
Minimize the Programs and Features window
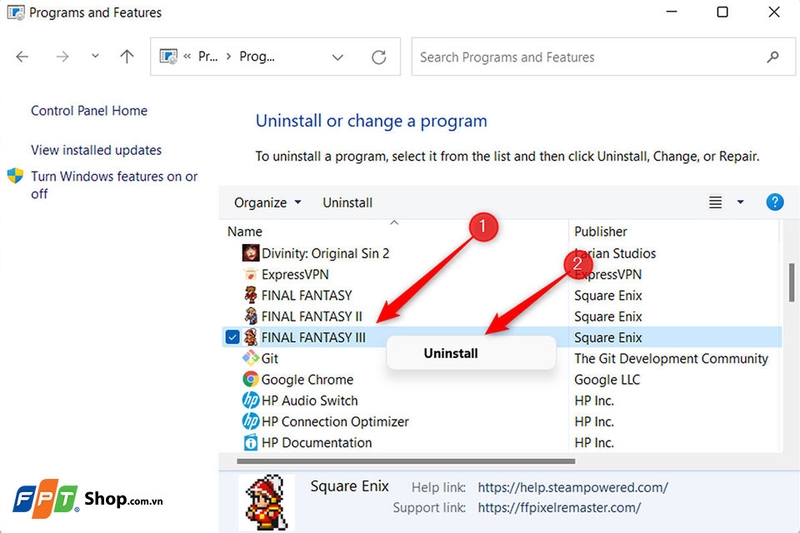tap(671, 11)
